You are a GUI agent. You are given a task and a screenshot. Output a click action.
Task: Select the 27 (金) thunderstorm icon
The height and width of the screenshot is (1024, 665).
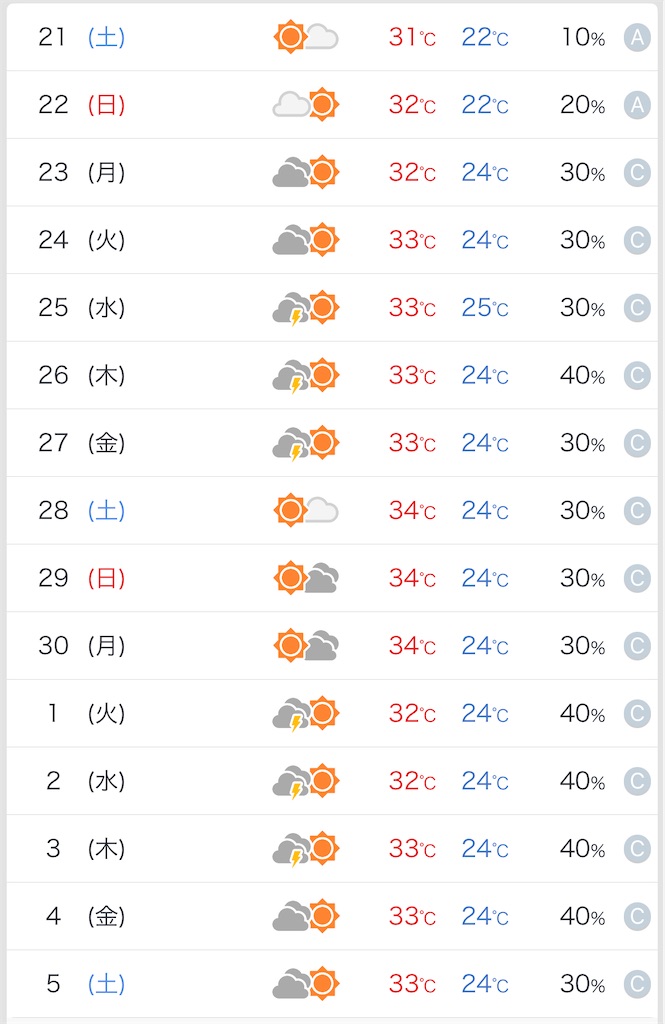coord(306,443)
